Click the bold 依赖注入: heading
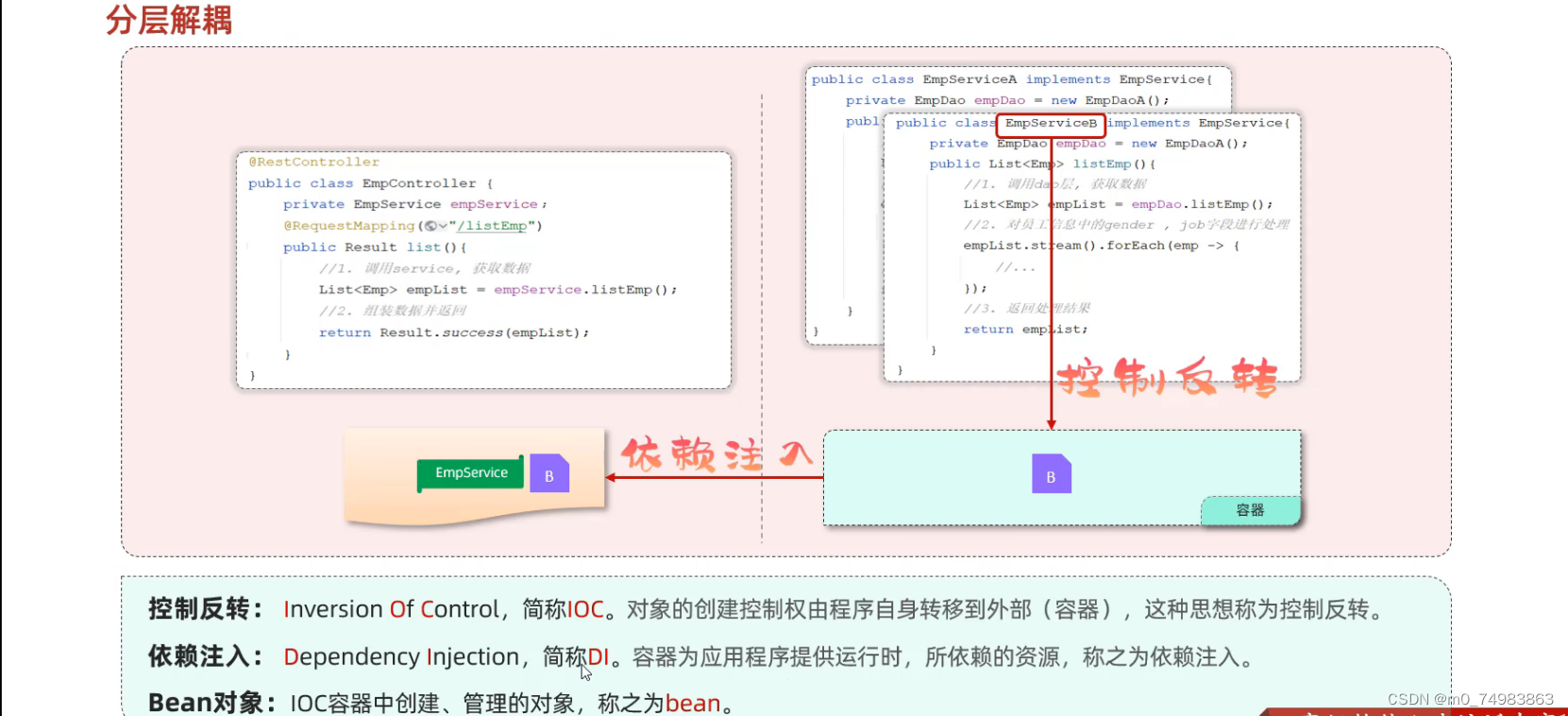This screenshot has width=1568, height=716. click(205, 656)
